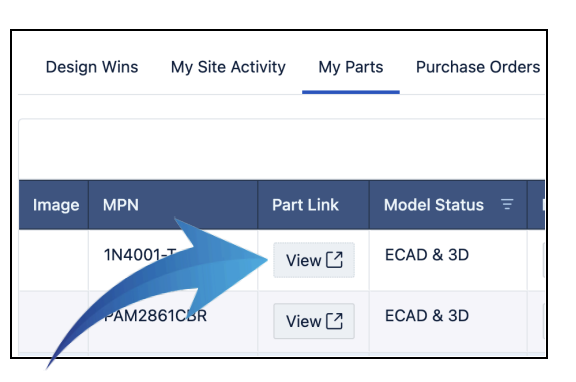576x382 pixels.
Task: Click ECAD & 3D status in first row
Action: pos(427,255)
